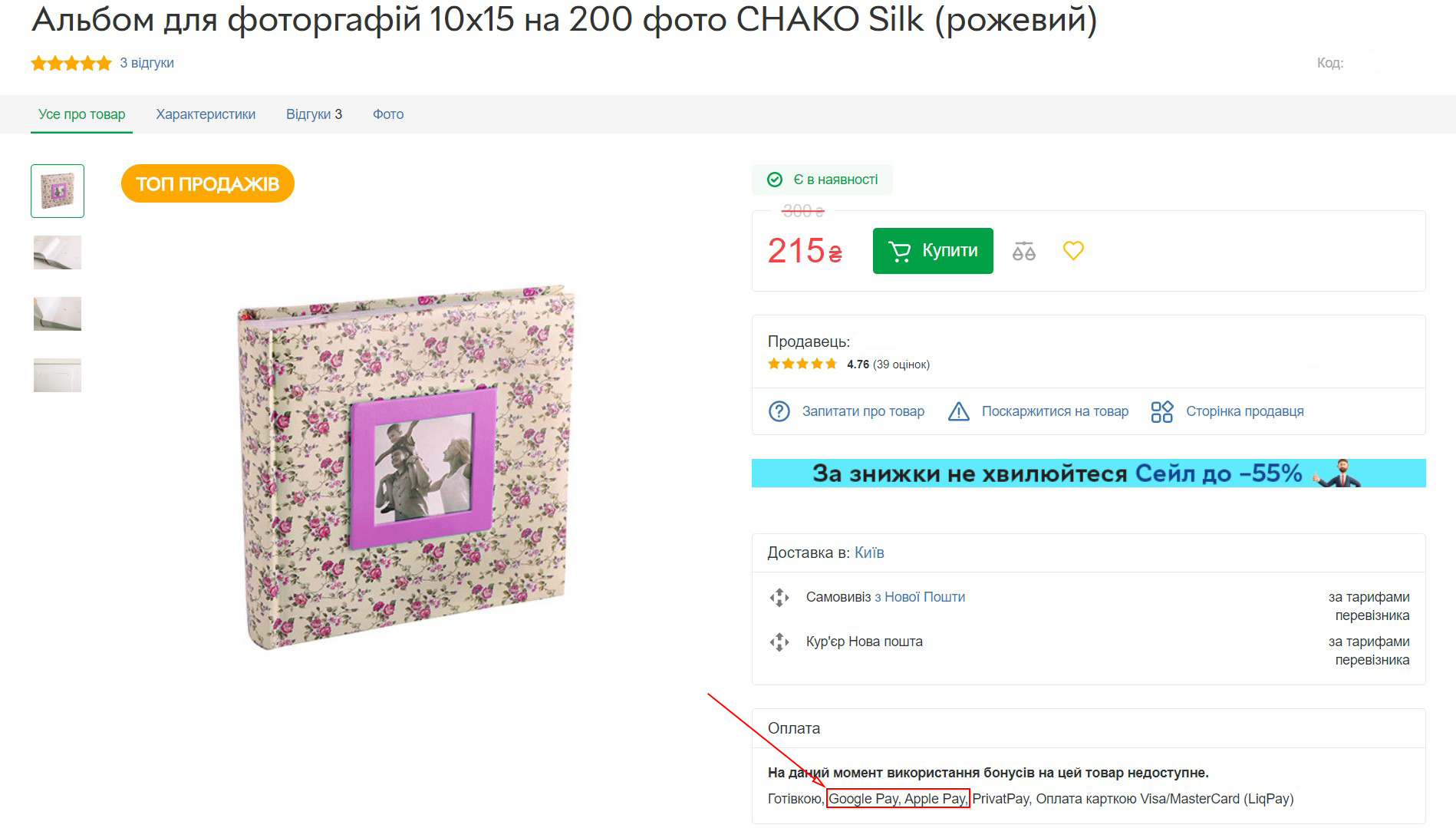Open Сторінка продавця link
This screenshot has height=828, width=1456.
click(1244, 411)
